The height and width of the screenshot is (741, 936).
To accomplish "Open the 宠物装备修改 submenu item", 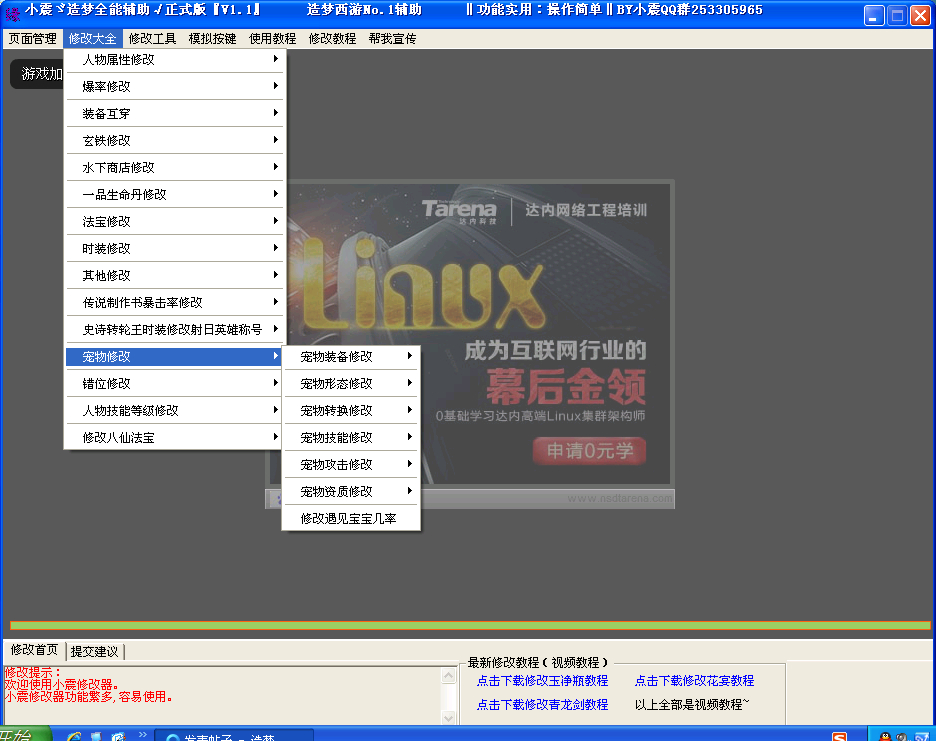I will [x=351, y=356].
